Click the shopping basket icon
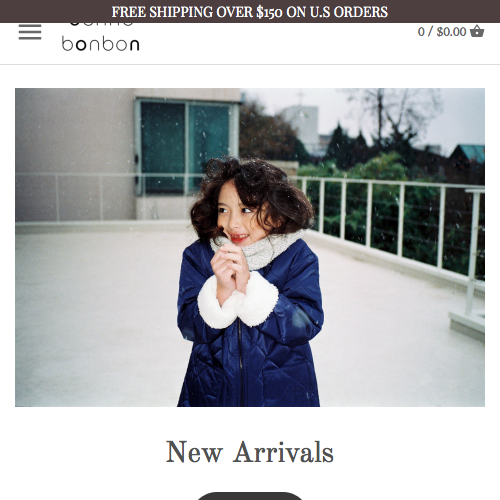Screen dimensions: 500x500 tap(477, 31)
